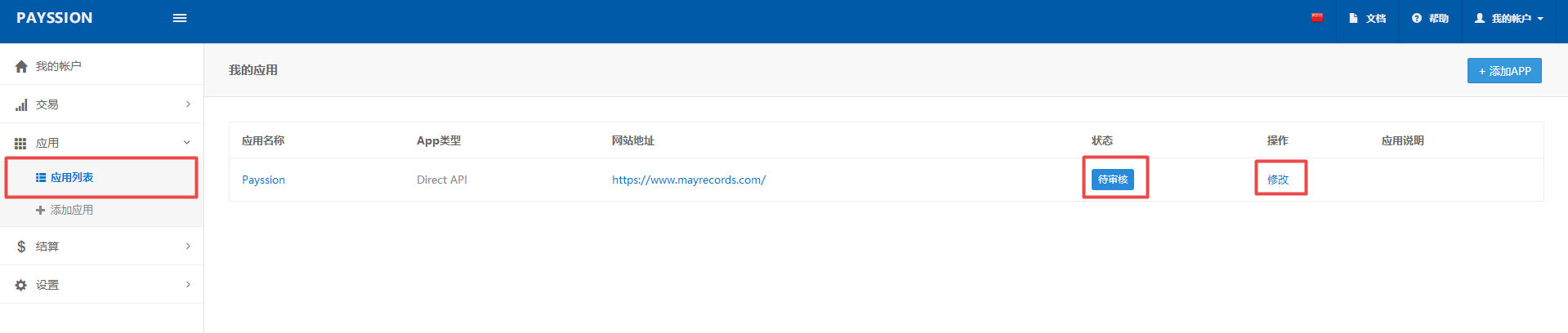The image size is (1568, 333).
Task: Click the grid icon beside 应用
Action: coord(21,143)
